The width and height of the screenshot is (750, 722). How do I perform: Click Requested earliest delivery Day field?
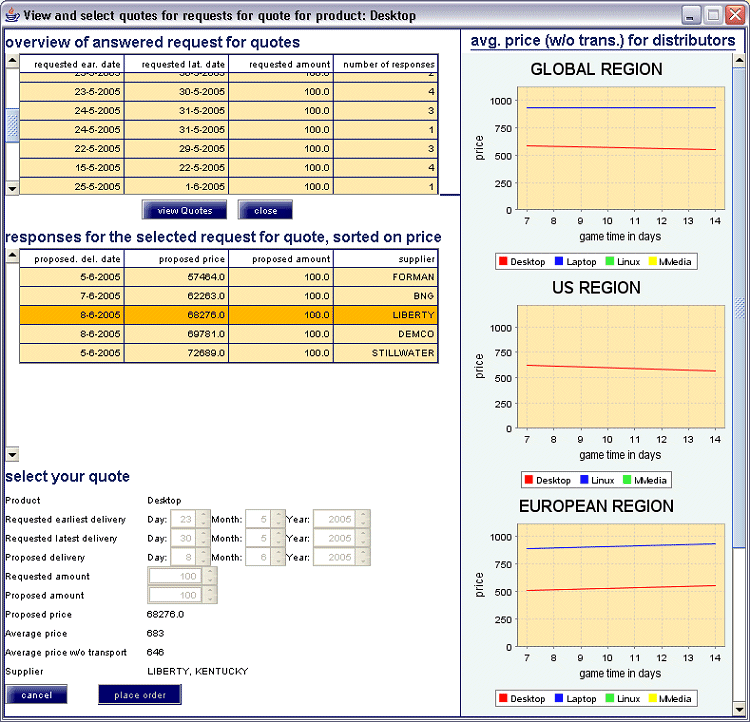(x=183, y=519)
